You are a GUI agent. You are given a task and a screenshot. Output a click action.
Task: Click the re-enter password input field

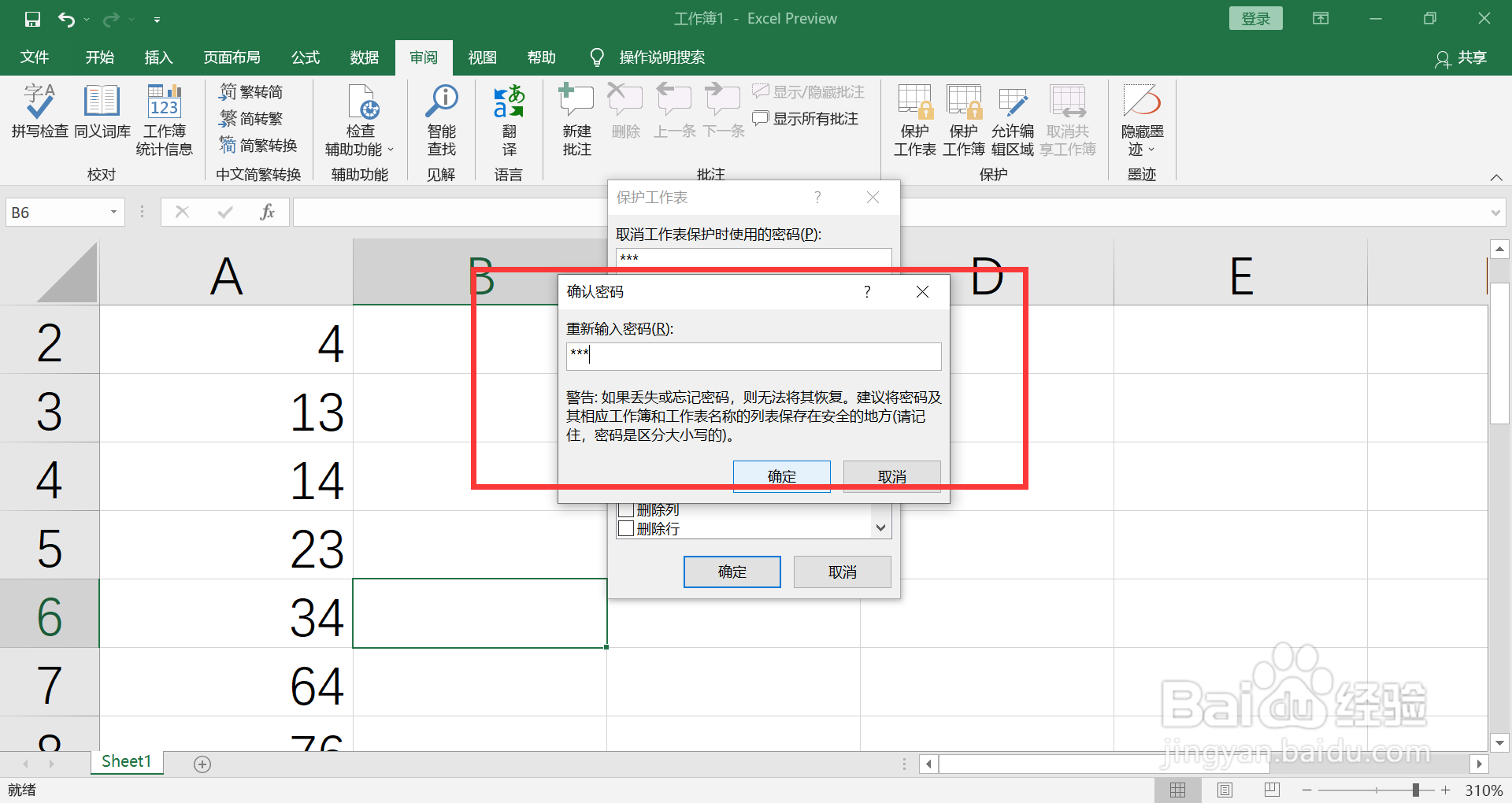754,357
